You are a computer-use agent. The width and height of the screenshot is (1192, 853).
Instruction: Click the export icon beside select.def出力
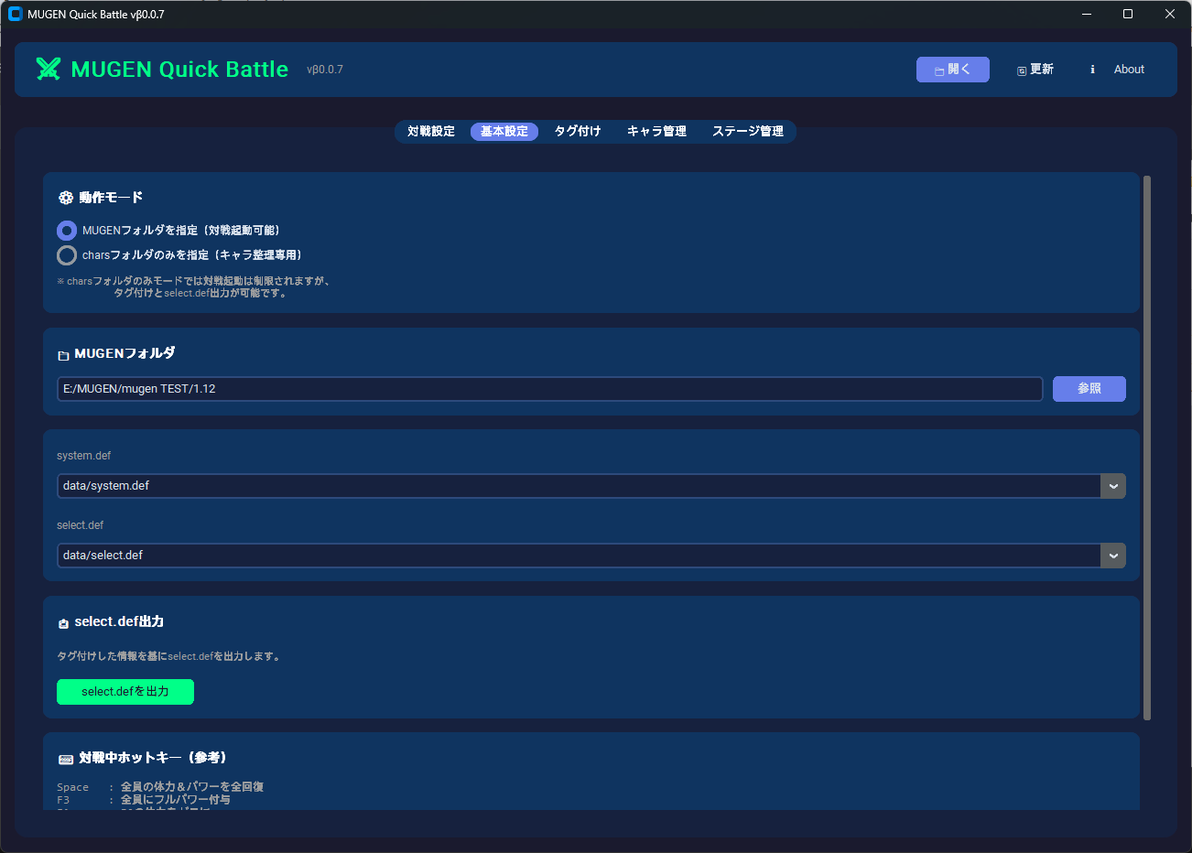click(63, 623)
